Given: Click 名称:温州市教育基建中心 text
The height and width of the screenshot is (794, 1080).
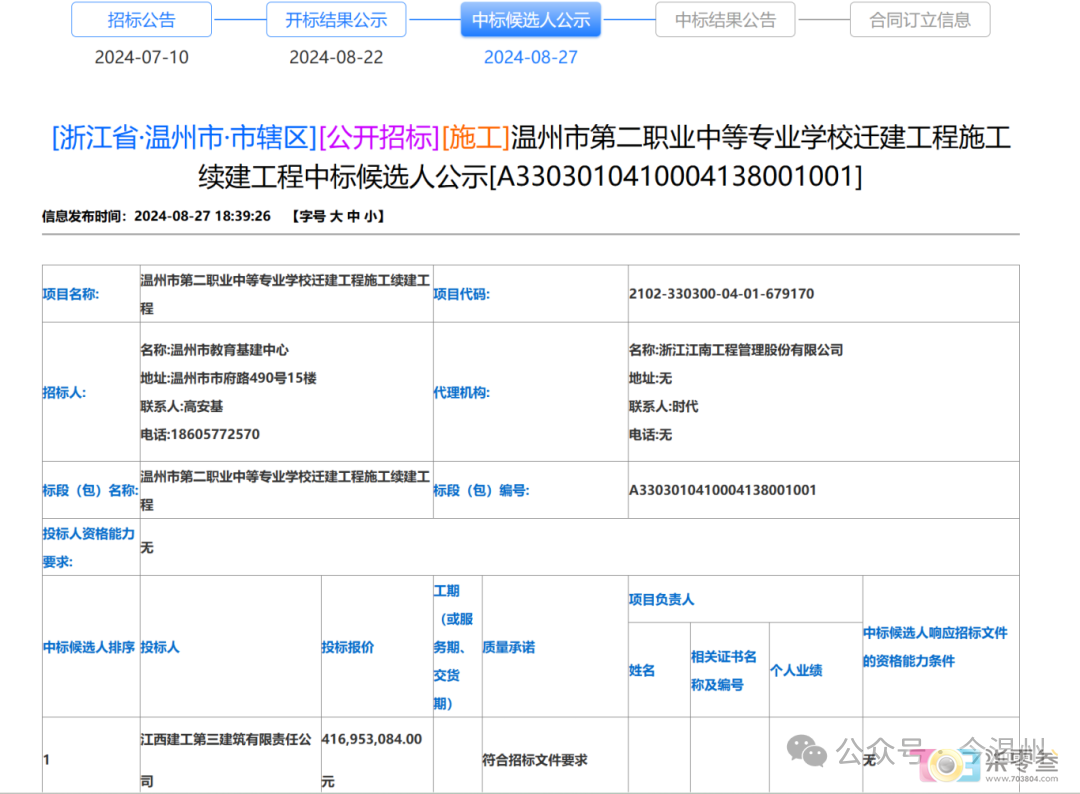Looking at the screenshot, I should click(214, 350).
